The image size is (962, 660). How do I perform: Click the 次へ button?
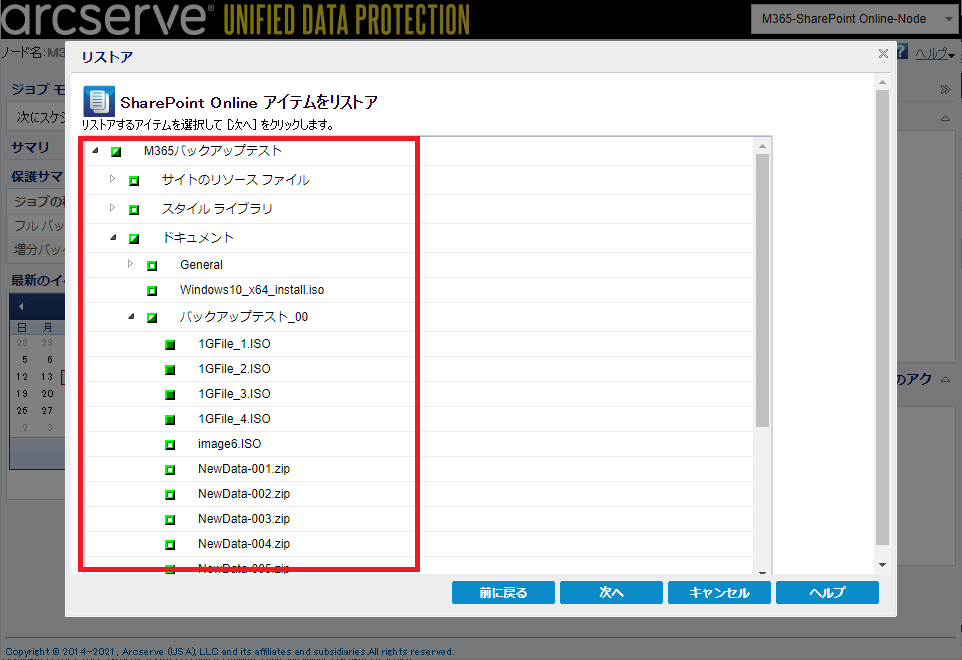coord(611,593)
